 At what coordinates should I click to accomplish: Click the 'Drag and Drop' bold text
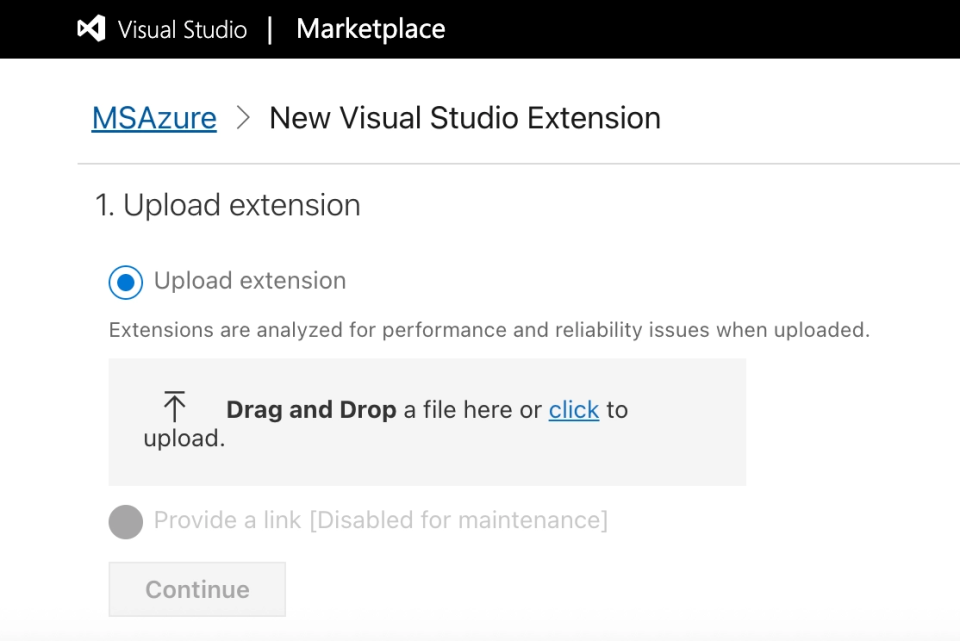(x=312, y=410)
